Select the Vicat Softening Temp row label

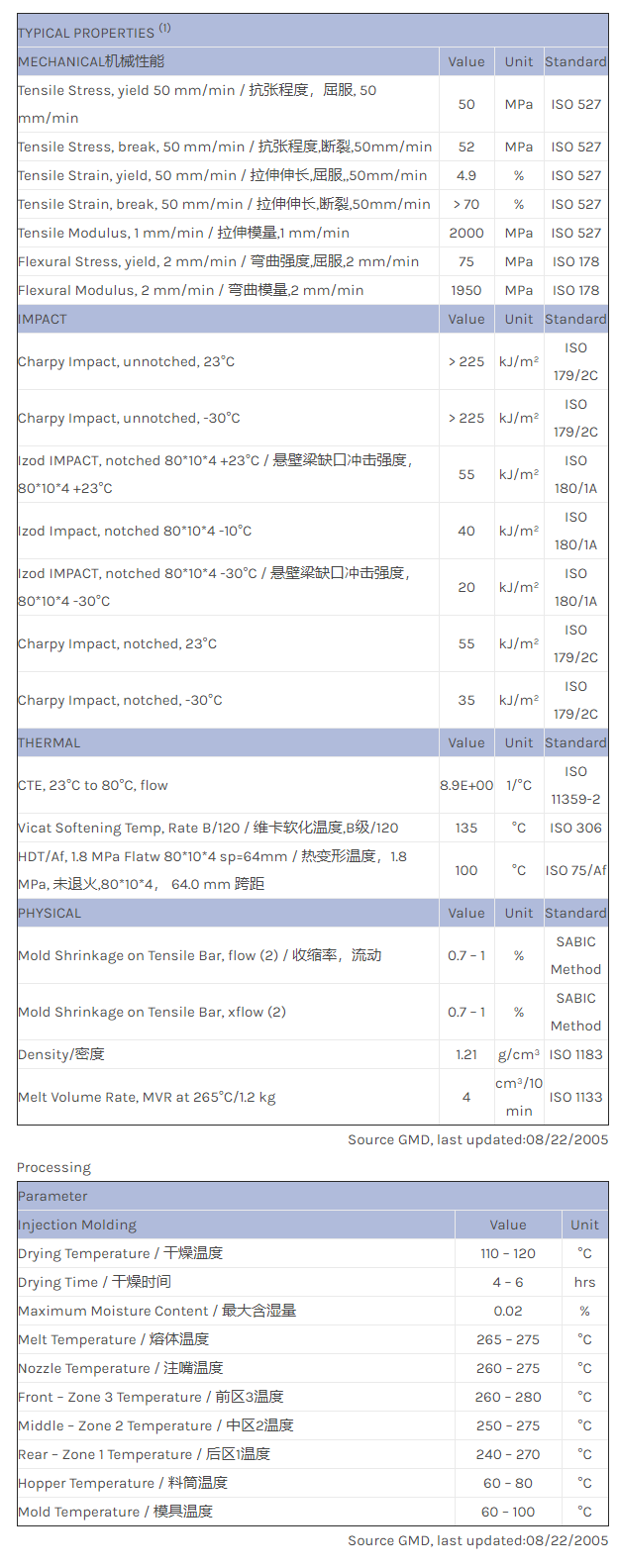tap(208, 828)
